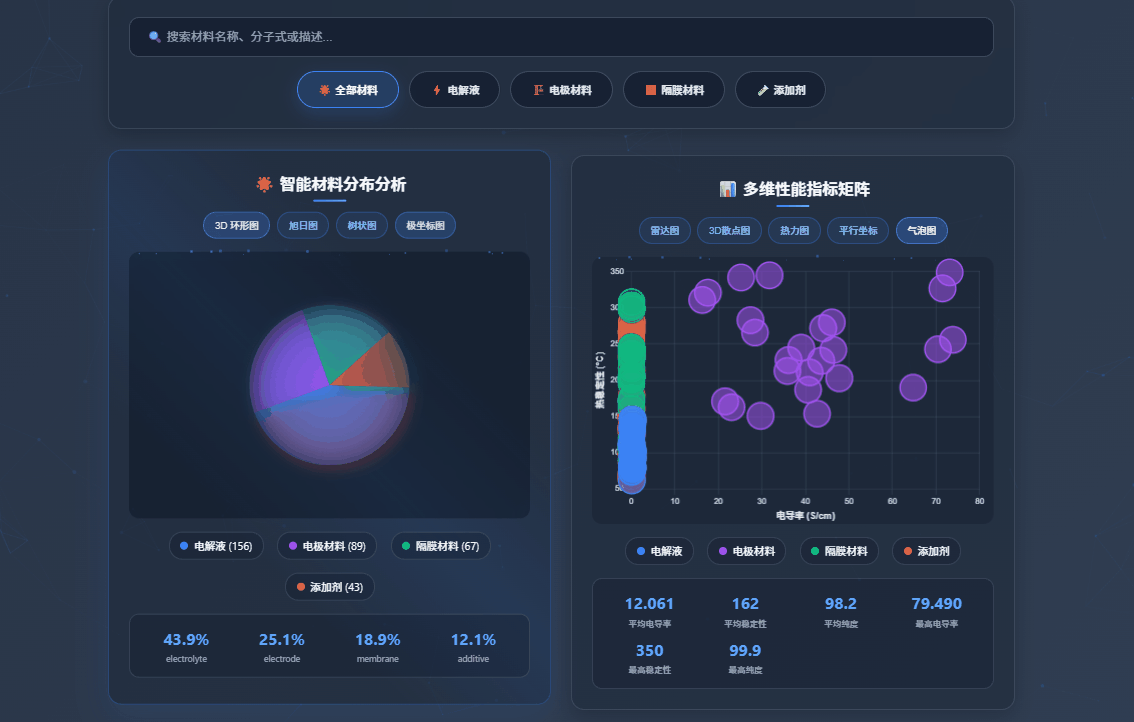Image resolution: width=1134 pixels, height=722 pixels.
Task: Toggle 隔膜材料 legend under the bubble chart
Action: 839,551
